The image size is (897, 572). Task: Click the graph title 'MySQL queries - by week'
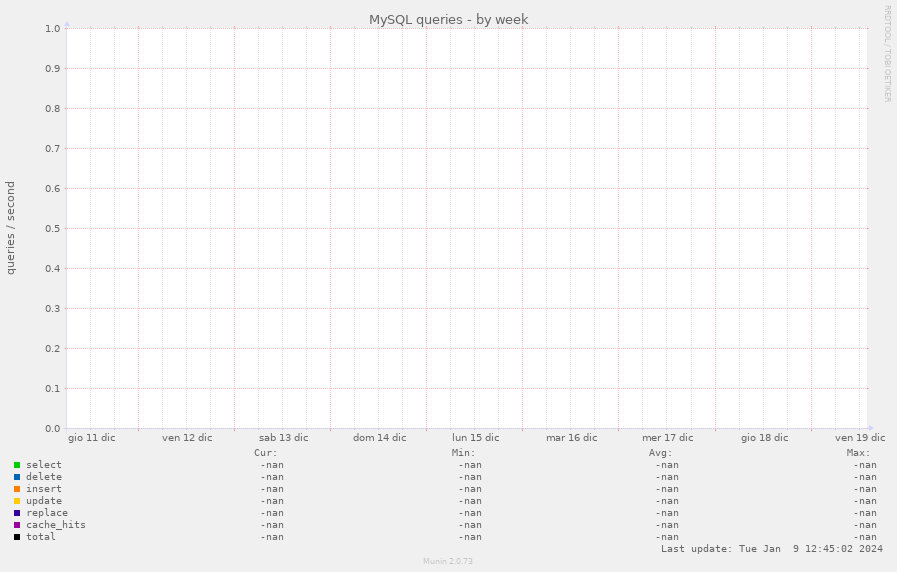448,19
